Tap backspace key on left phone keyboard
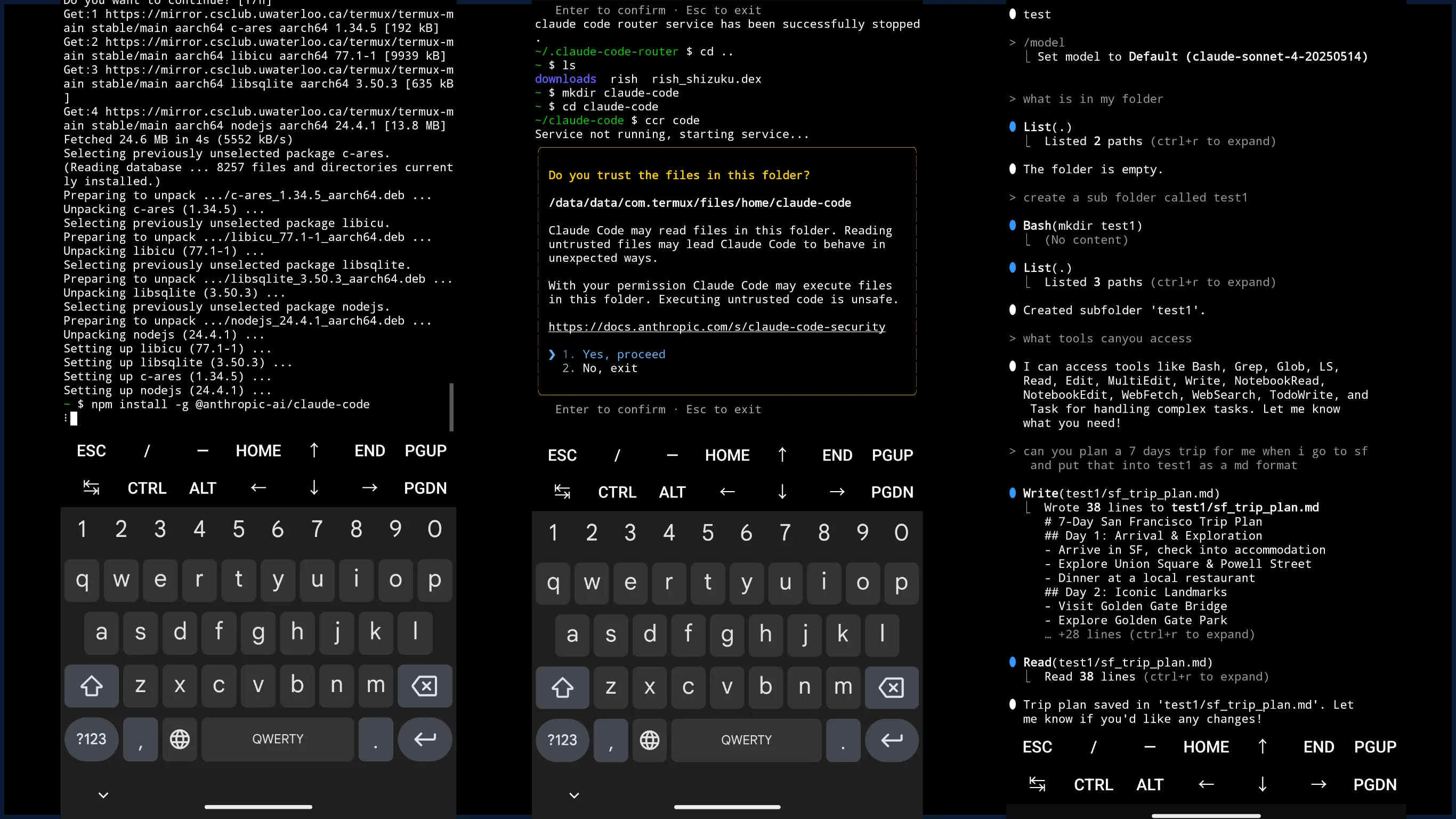Viewport: 1456px width, 819px height. click(x=424, y=686)
